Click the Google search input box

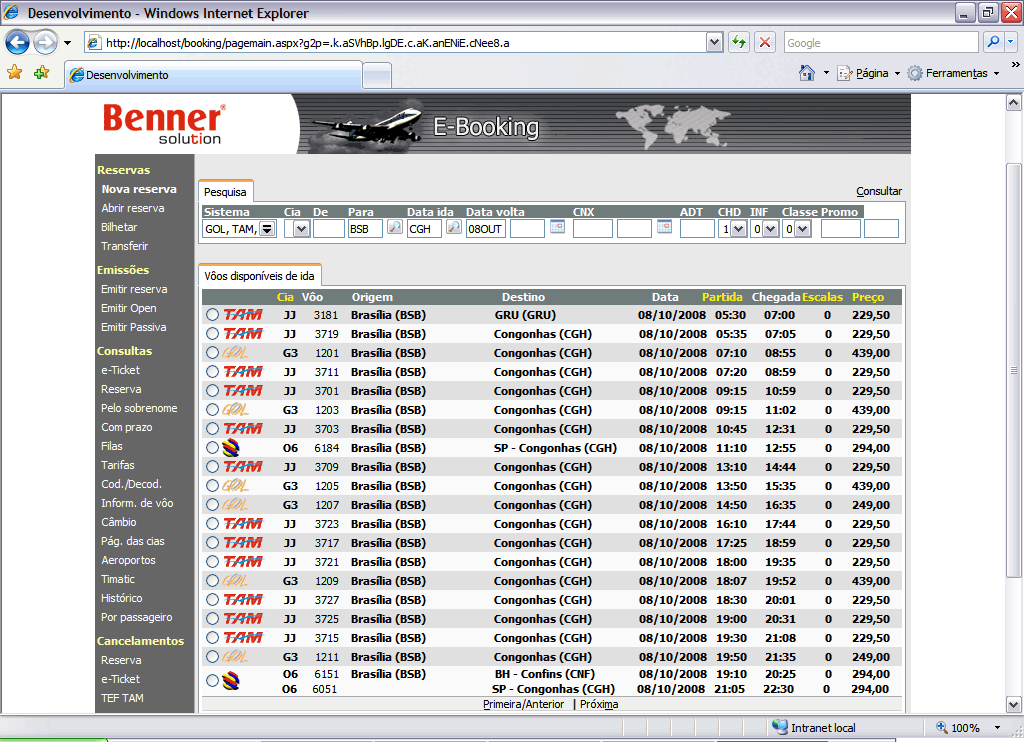(880, 42)
